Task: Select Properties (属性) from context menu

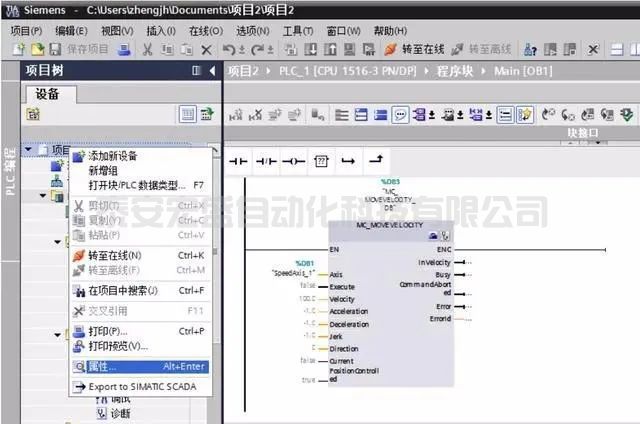Action: coord(102,366)
